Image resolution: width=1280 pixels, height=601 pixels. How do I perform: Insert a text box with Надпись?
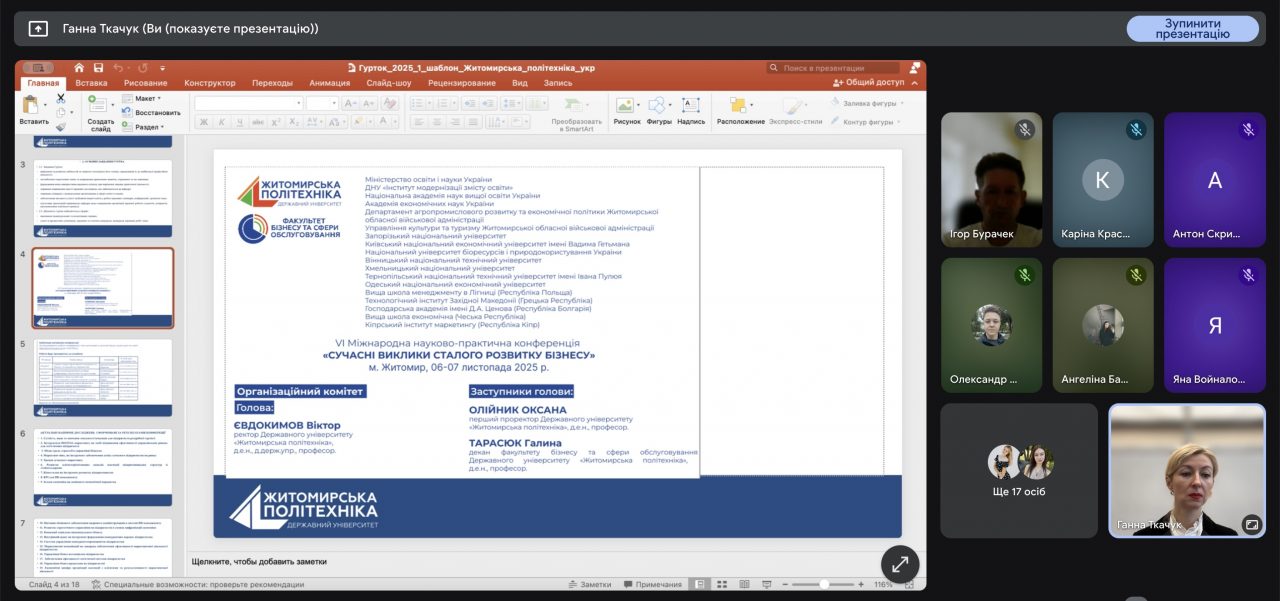tap(691, 108)
